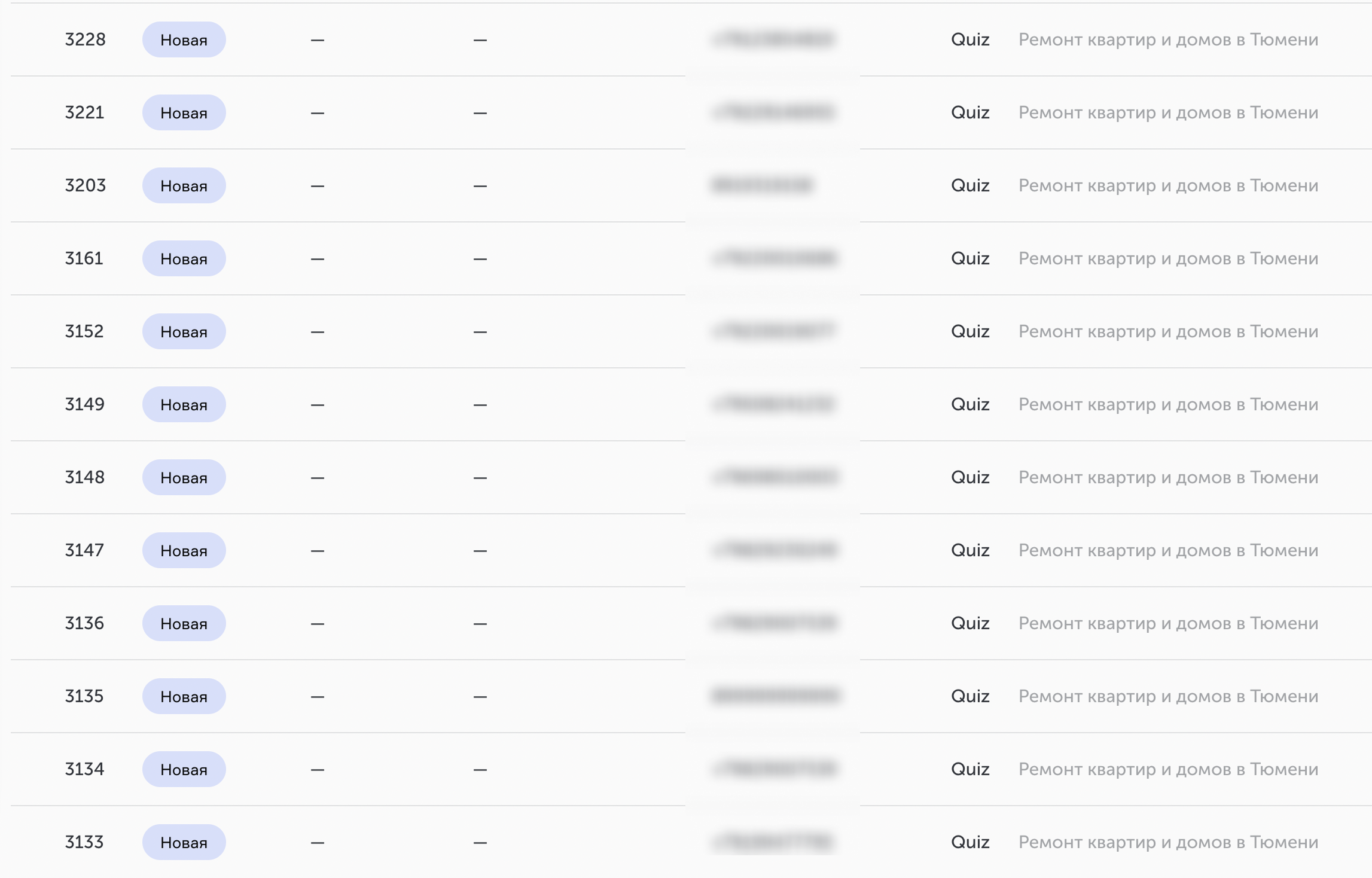The width and height of the screenshot is (1372, 878).
Task: Open 'Ремонт квартир и домов в Тюмени' in row 3161
Action: [1168, 258]
